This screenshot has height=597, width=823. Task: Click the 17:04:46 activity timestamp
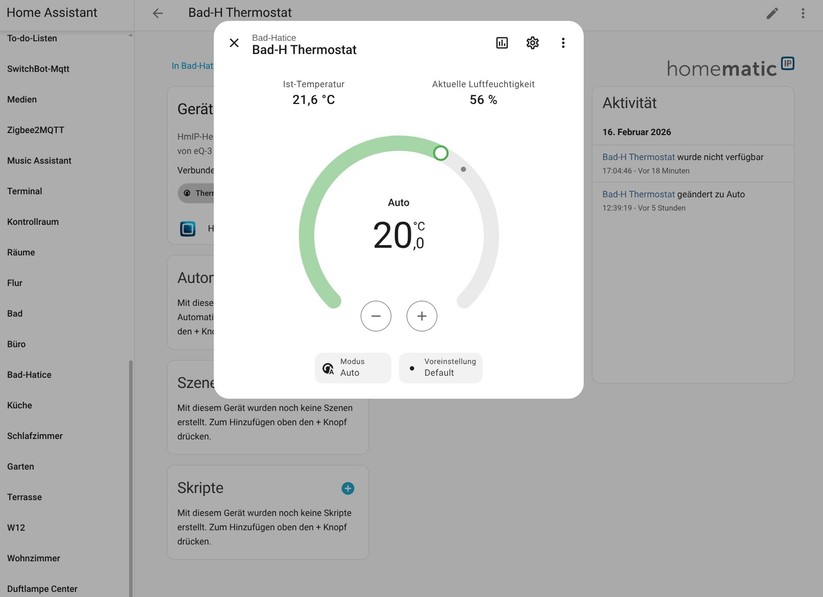pos(646,171)
